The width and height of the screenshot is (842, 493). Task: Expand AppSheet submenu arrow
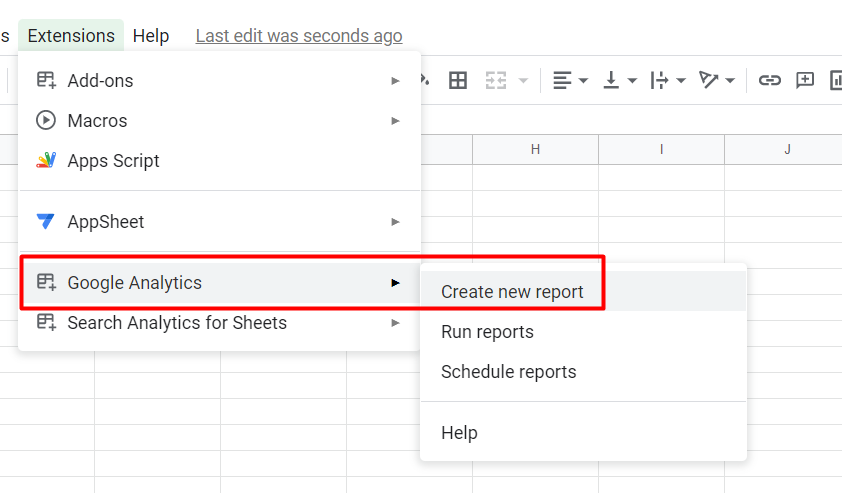coord(395,222)
